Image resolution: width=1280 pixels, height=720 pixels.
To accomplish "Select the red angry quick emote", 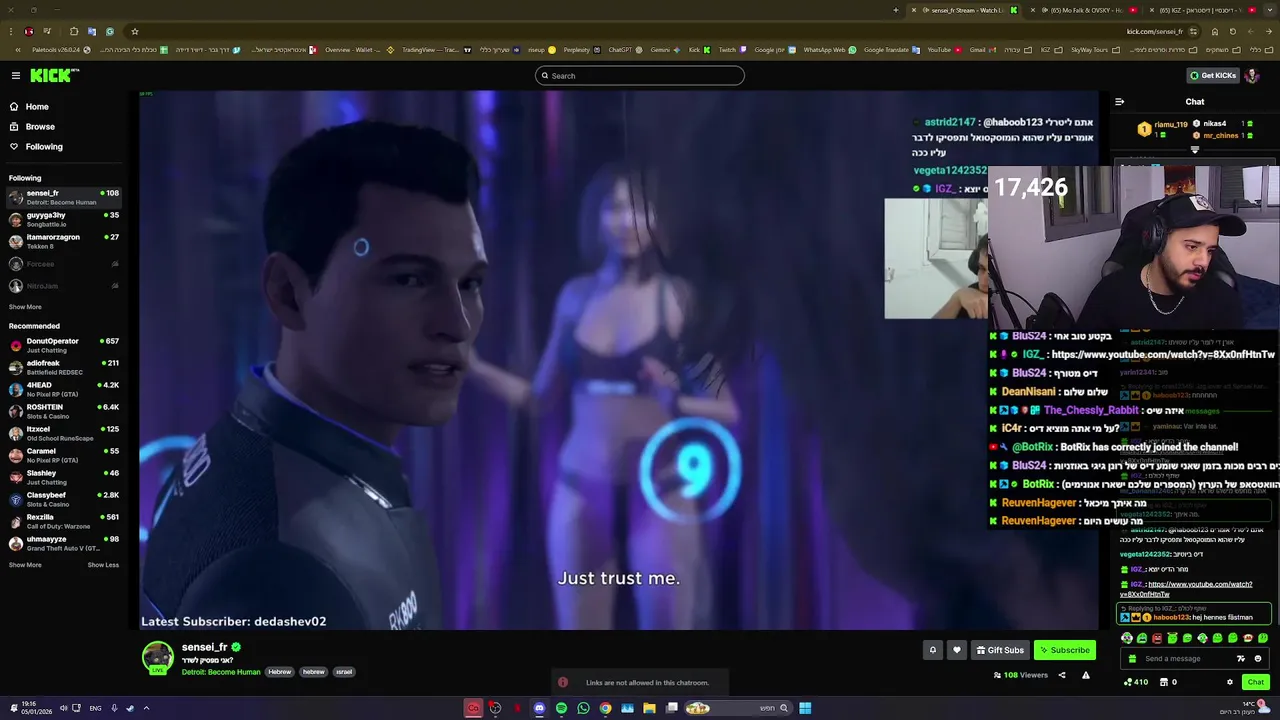I will coord(1157,638).
